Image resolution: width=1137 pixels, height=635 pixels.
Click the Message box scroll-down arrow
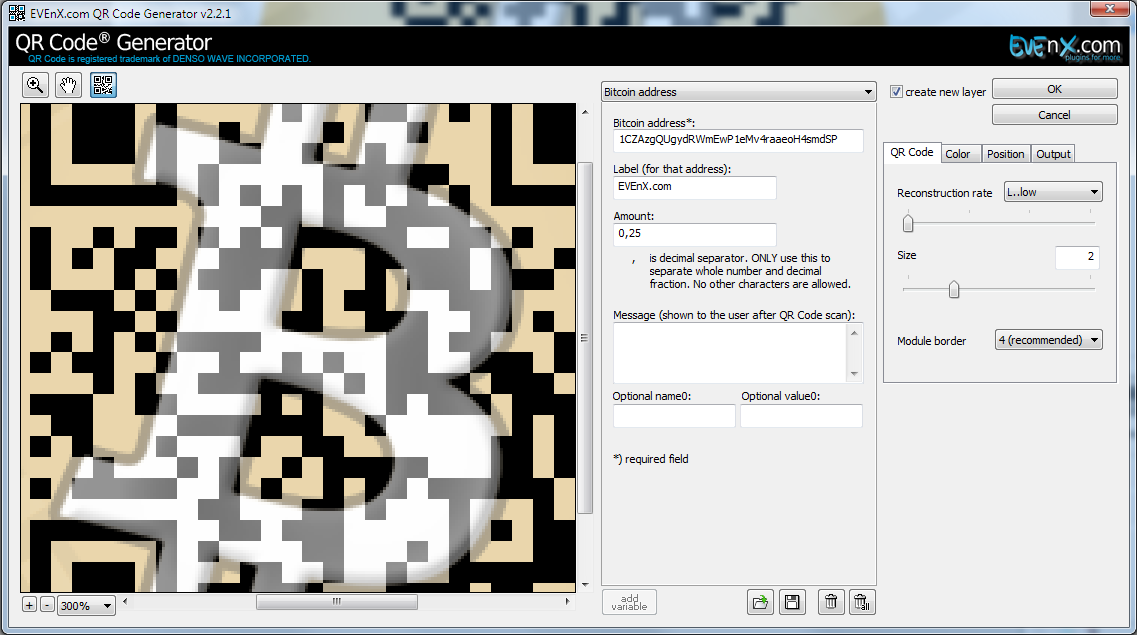[x=854, y=374]
